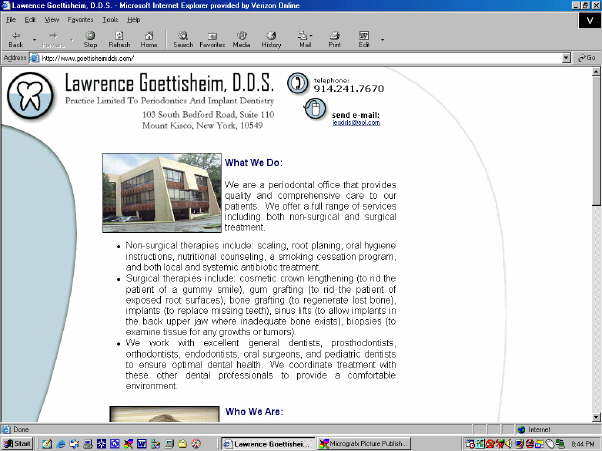Screen dimensions: 602x451
Task: Open the Help menu
Action: tap(134, 20)
